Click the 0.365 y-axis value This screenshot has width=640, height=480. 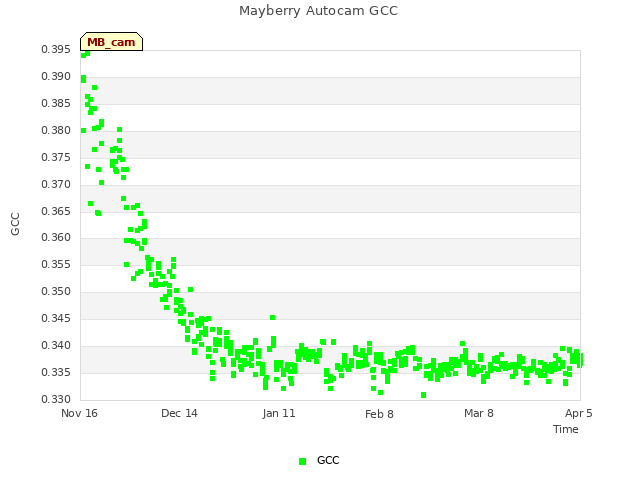click(56, 211)
